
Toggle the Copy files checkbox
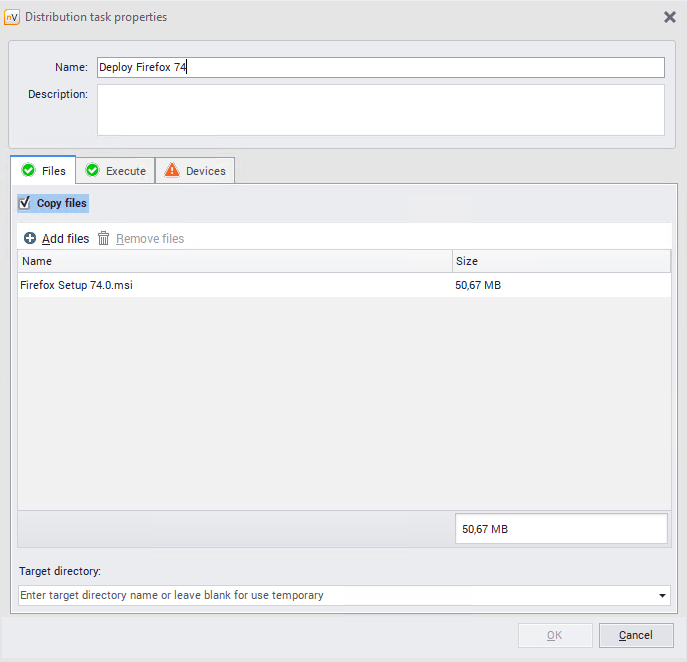(25, 203)
